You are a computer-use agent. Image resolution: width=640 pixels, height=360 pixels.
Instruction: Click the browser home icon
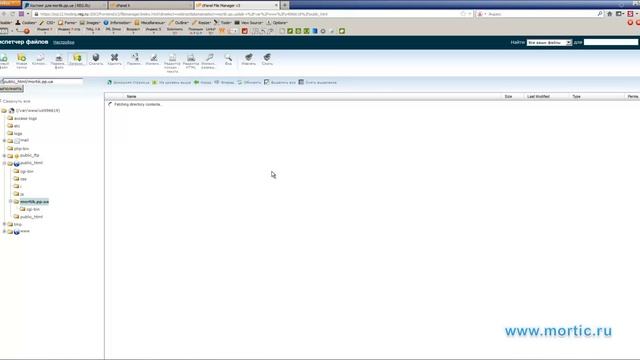pos(609,14)
